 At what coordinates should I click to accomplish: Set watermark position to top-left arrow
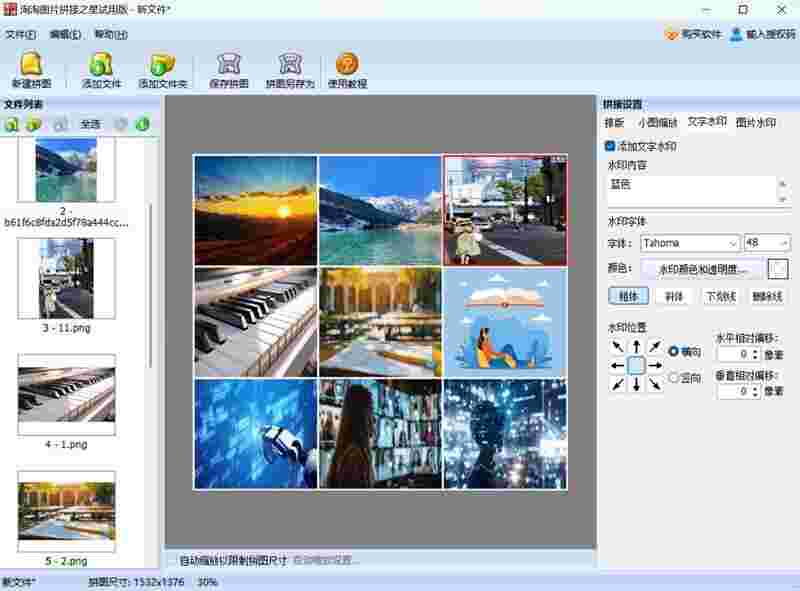[617, 347]
